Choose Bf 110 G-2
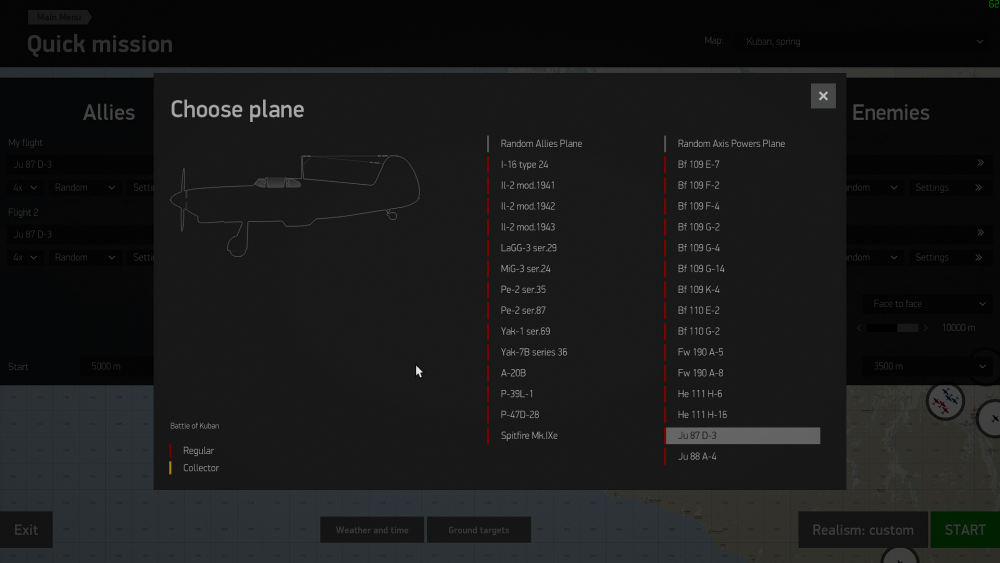Image resolution: width=1000 pixels, height=563 pixels. click(x=698, y=332)
